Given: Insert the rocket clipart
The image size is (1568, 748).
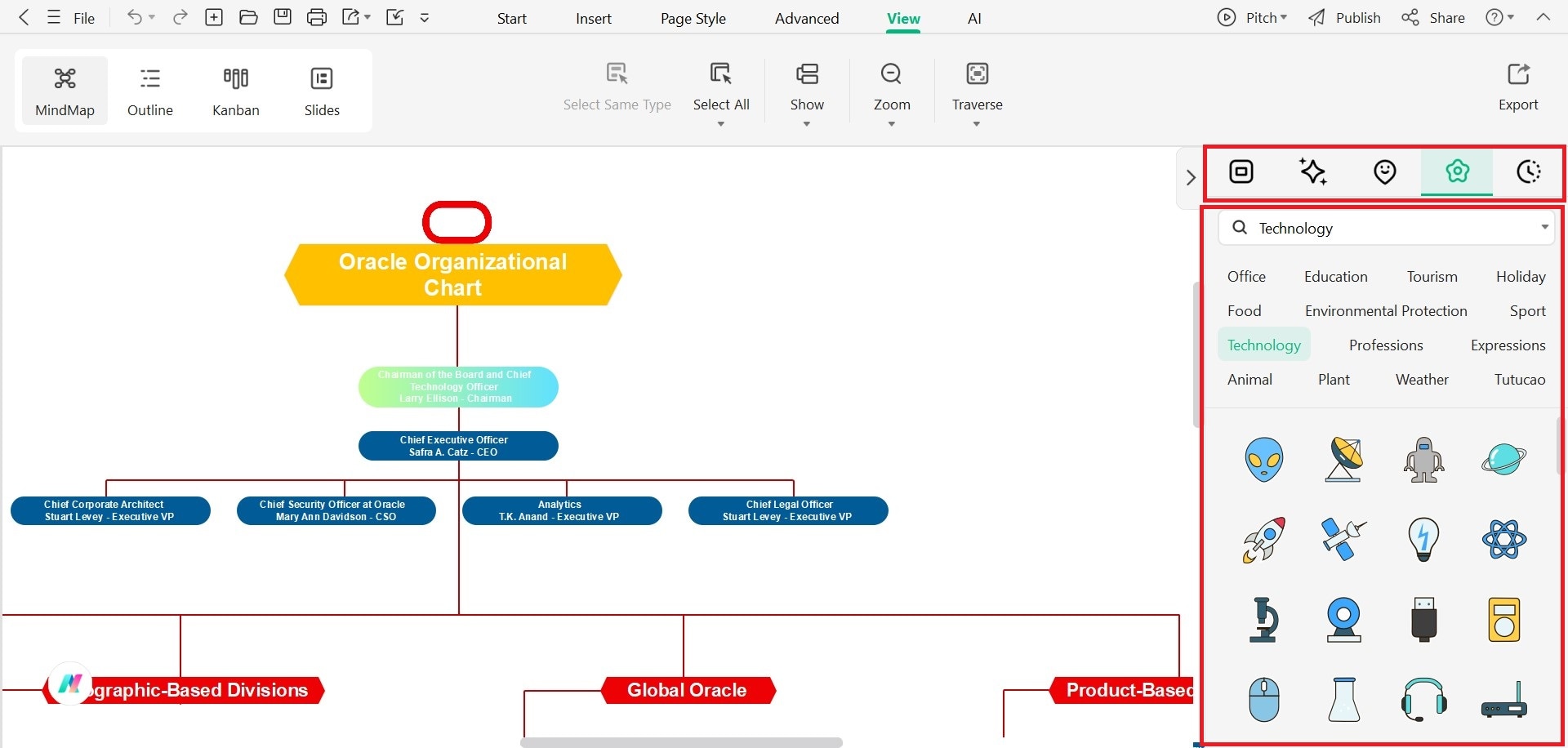Looking at the screenshot, I should (1263, 539).
